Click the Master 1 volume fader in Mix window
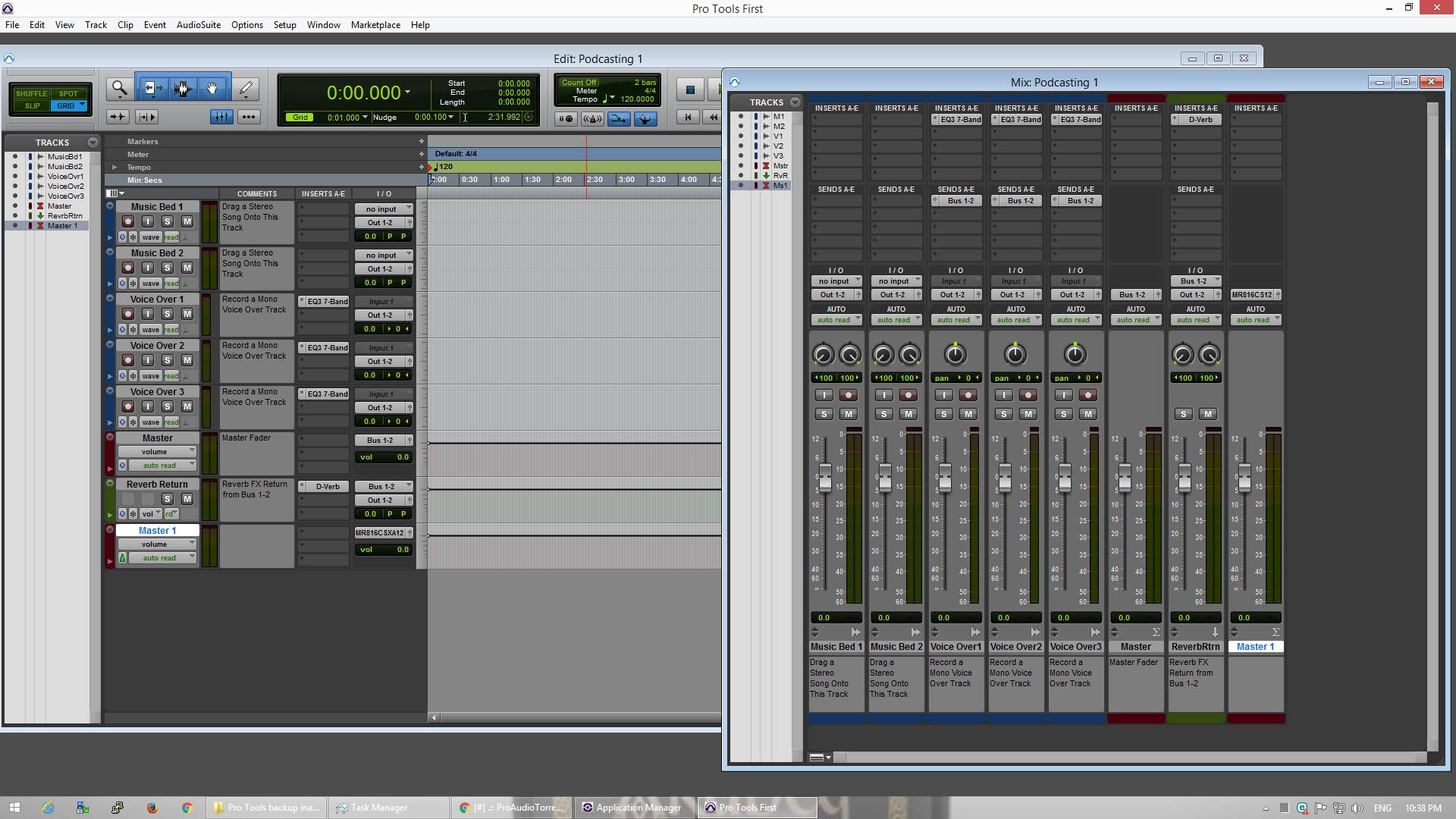Image resolution: width=1456 pixels, height=819 pixels. click(1244, 478)
